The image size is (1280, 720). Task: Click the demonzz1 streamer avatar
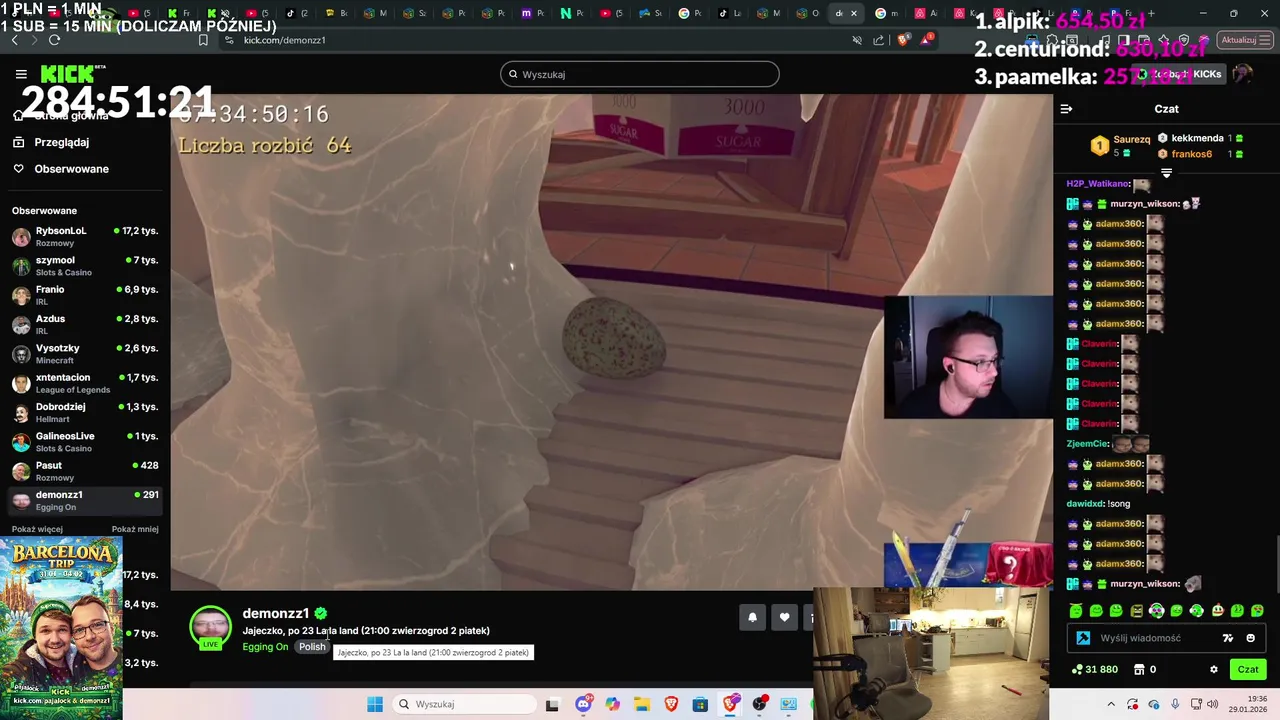pyautogui.click(x=210, y=628)
